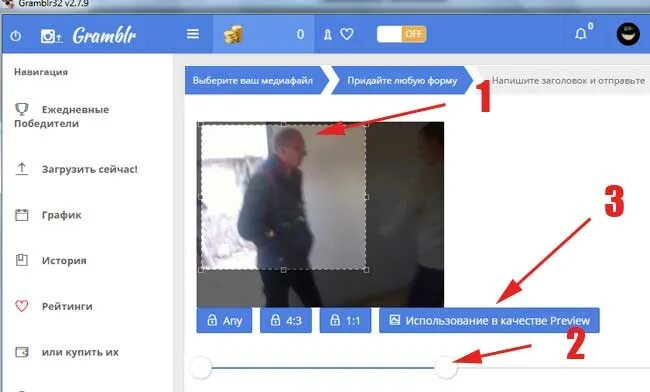Click the gold coins icon

(233, 35)
